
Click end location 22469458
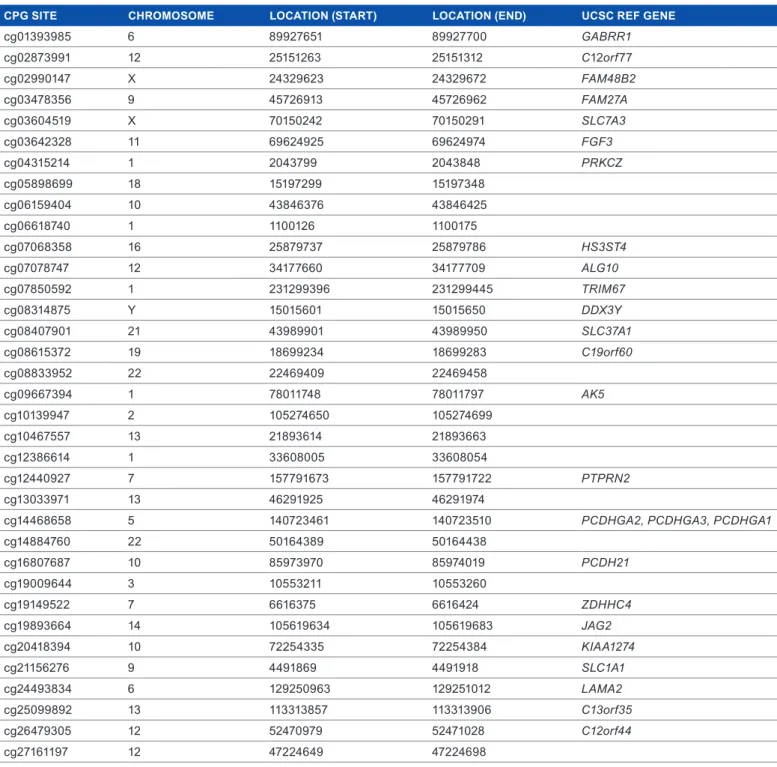459,373
